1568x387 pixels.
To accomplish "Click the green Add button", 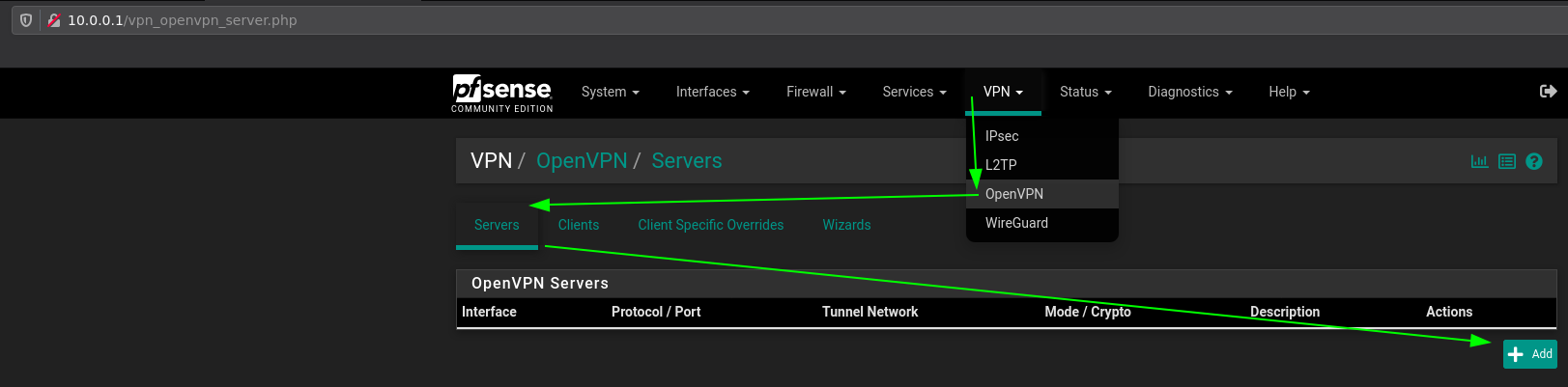I will (1530, 354).
